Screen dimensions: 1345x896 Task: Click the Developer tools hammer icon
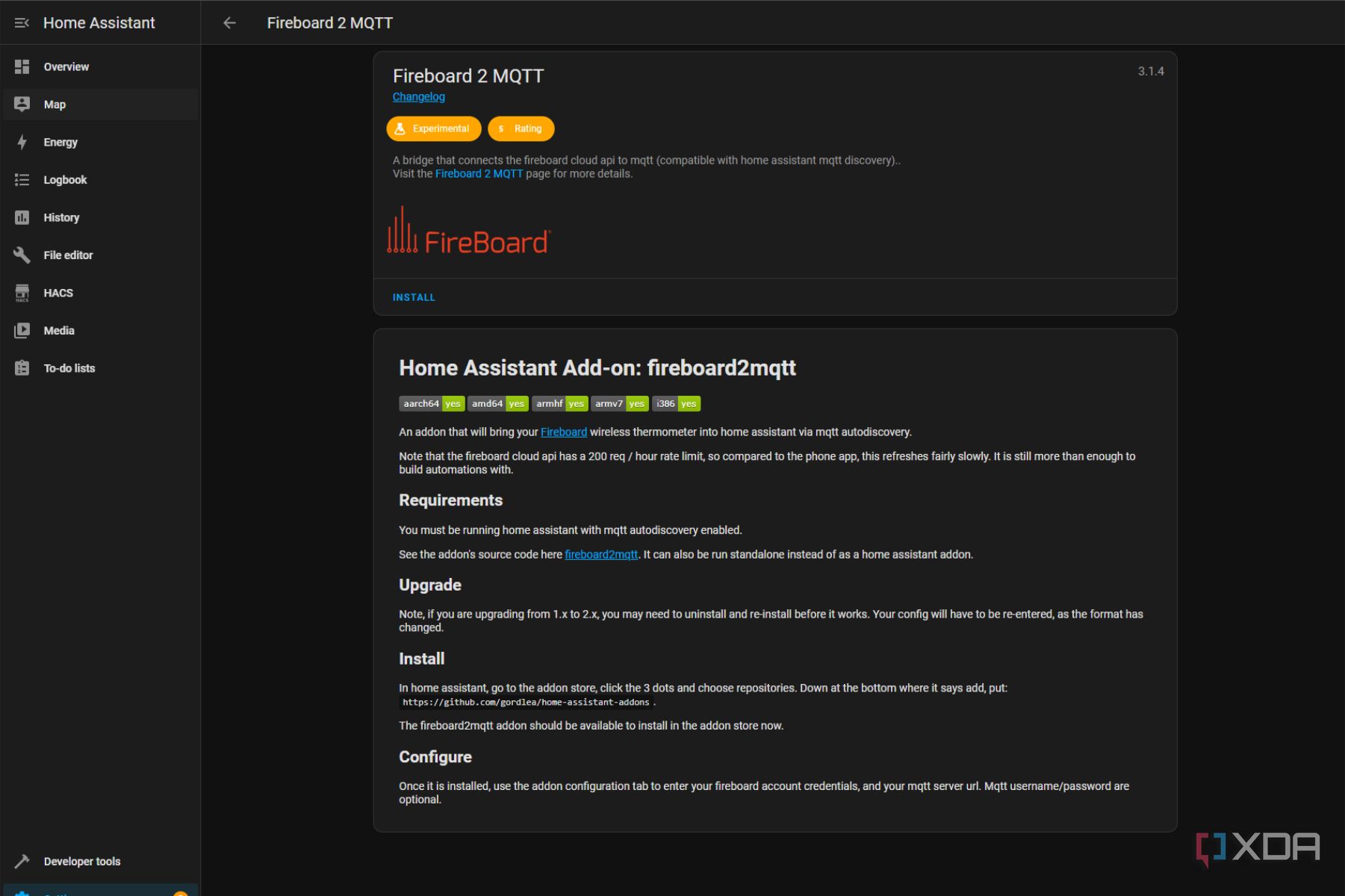22,861
